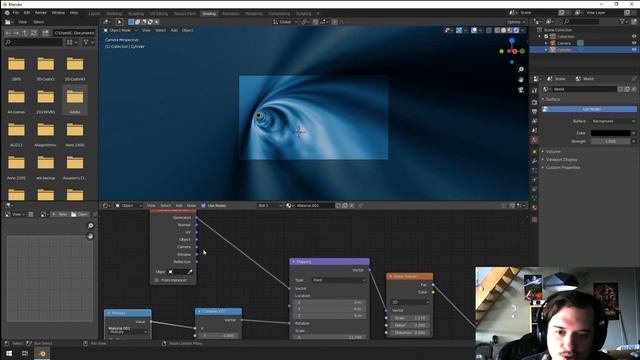
Task: Switch viewport to wireframe shading
Action: 497,30
